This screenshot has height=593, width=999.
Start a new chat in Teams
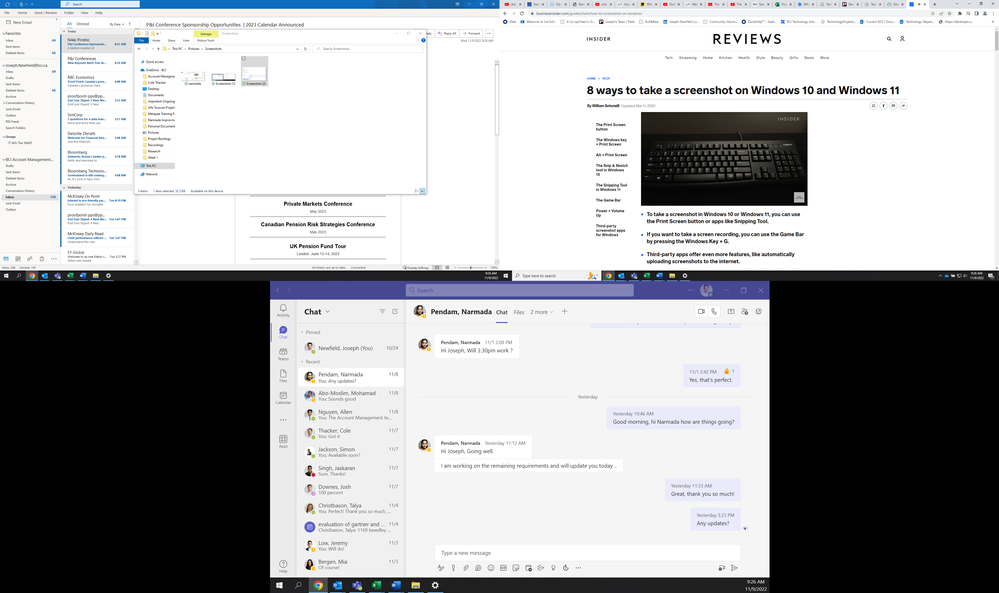tap(395, 311)
